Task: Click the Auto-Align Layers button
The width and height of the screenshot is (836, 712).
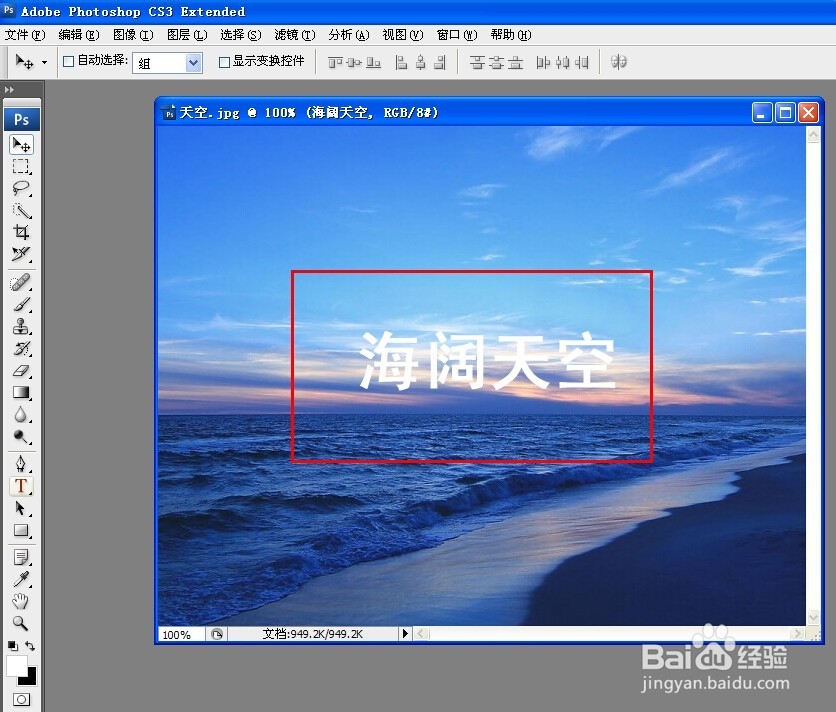Action: tap(618, 62)
